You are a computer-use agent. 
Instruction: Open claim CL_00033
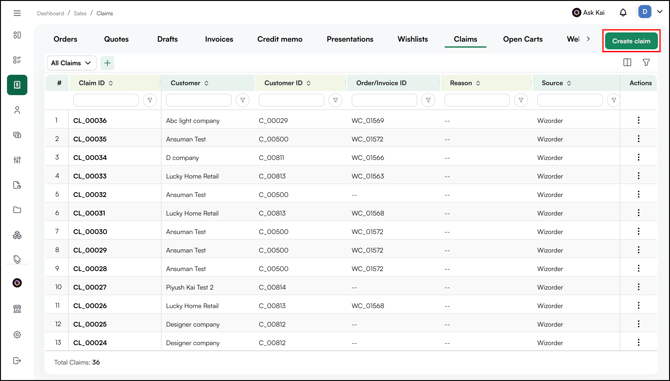click(90, 176)
